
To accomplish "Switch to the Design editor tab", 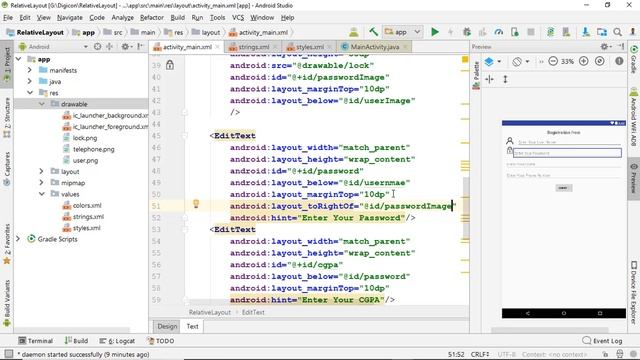I will (x=167, y=326).
